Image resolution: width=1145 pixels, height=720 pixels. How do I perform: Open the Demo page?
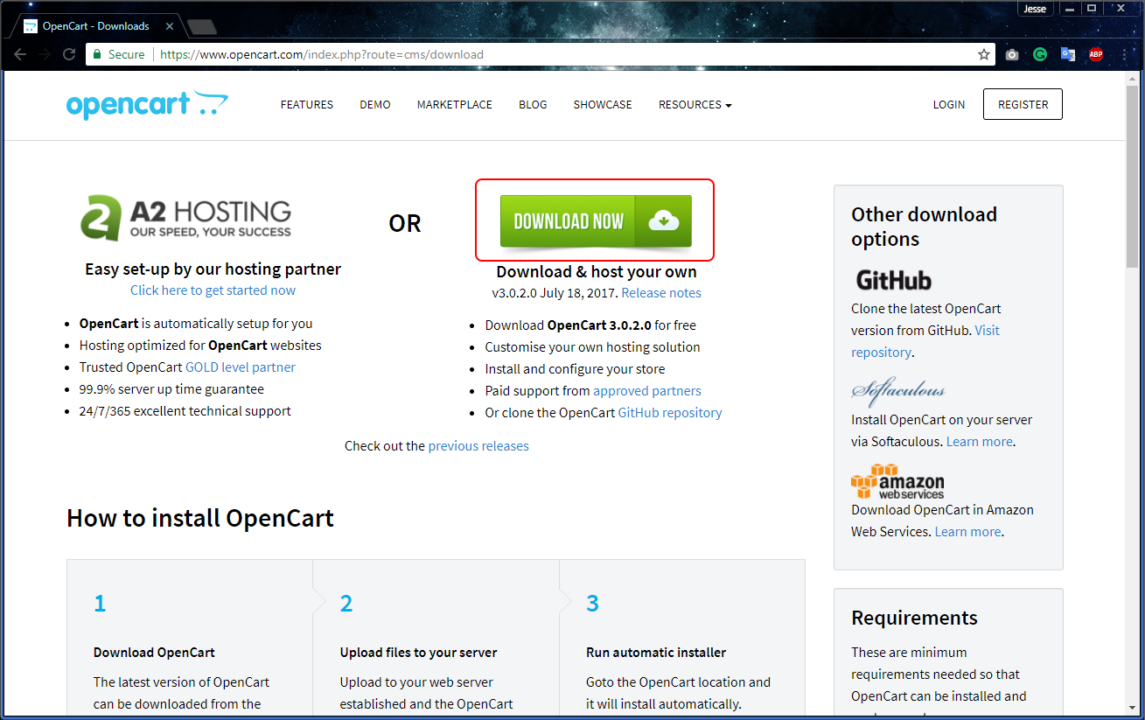coord(375,104)
